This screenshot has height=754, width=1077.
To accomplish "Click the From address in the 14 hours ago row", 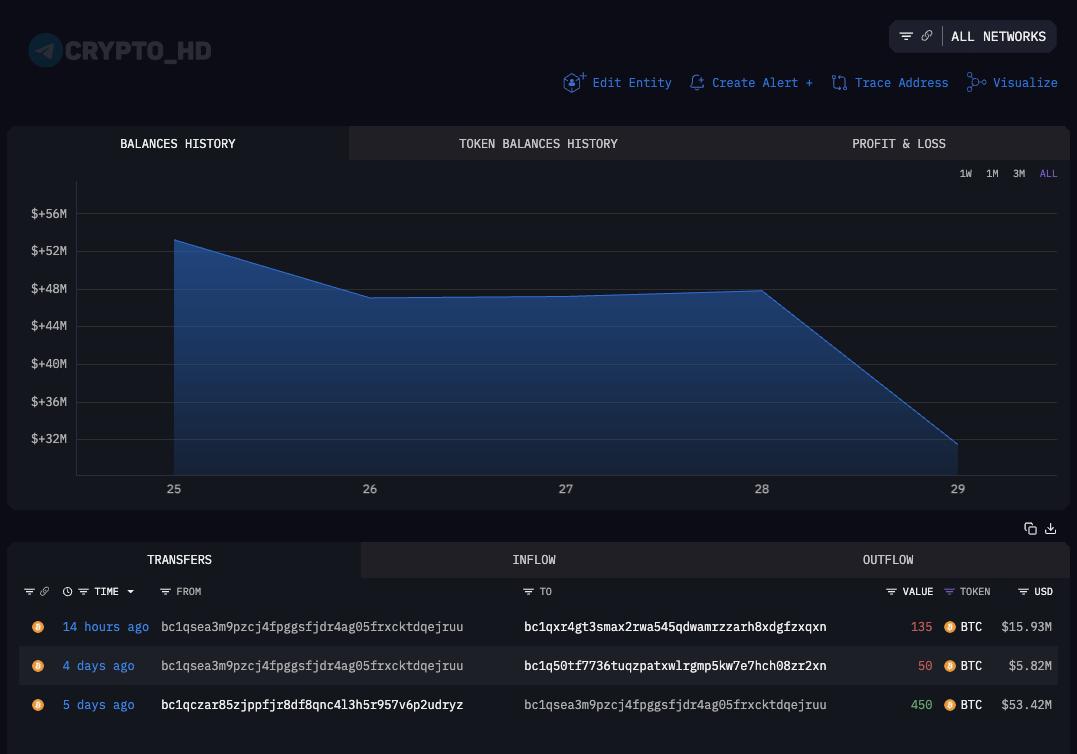I will point(312,626).
